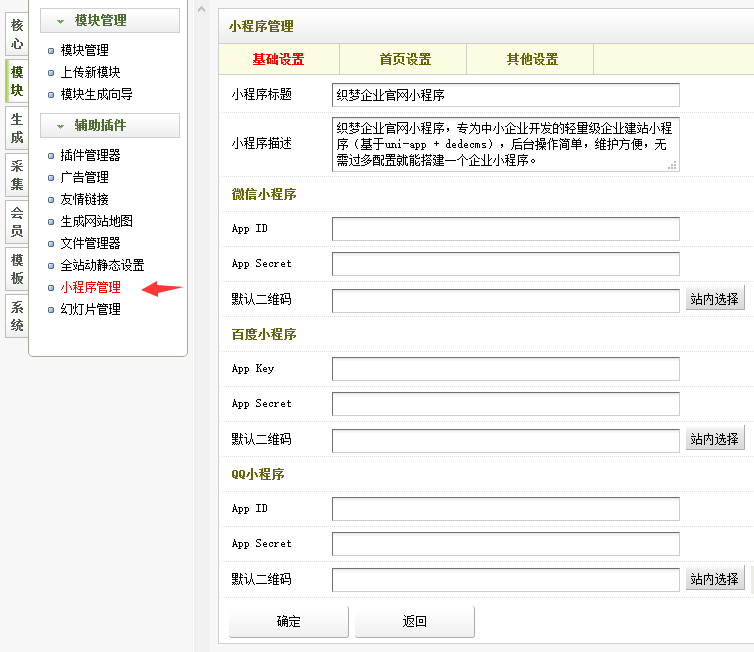Click the resize handle of the 小程序描述 textarea

672,165
